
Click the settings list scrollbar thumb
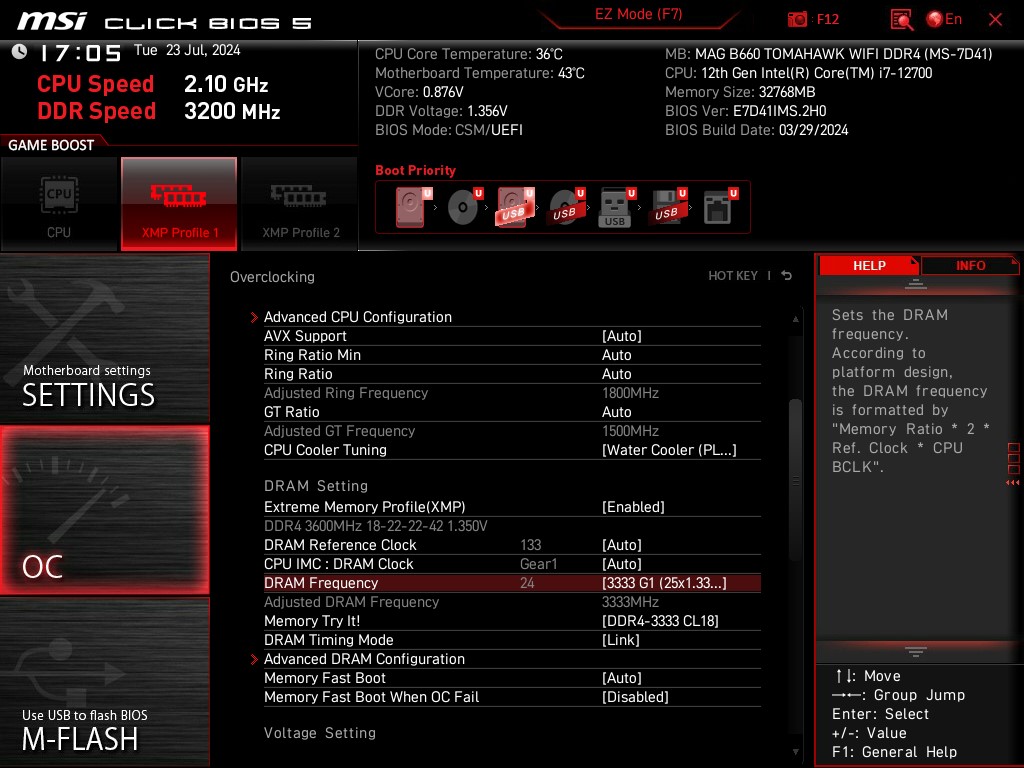pyautogui.click(x=795, y=480)
